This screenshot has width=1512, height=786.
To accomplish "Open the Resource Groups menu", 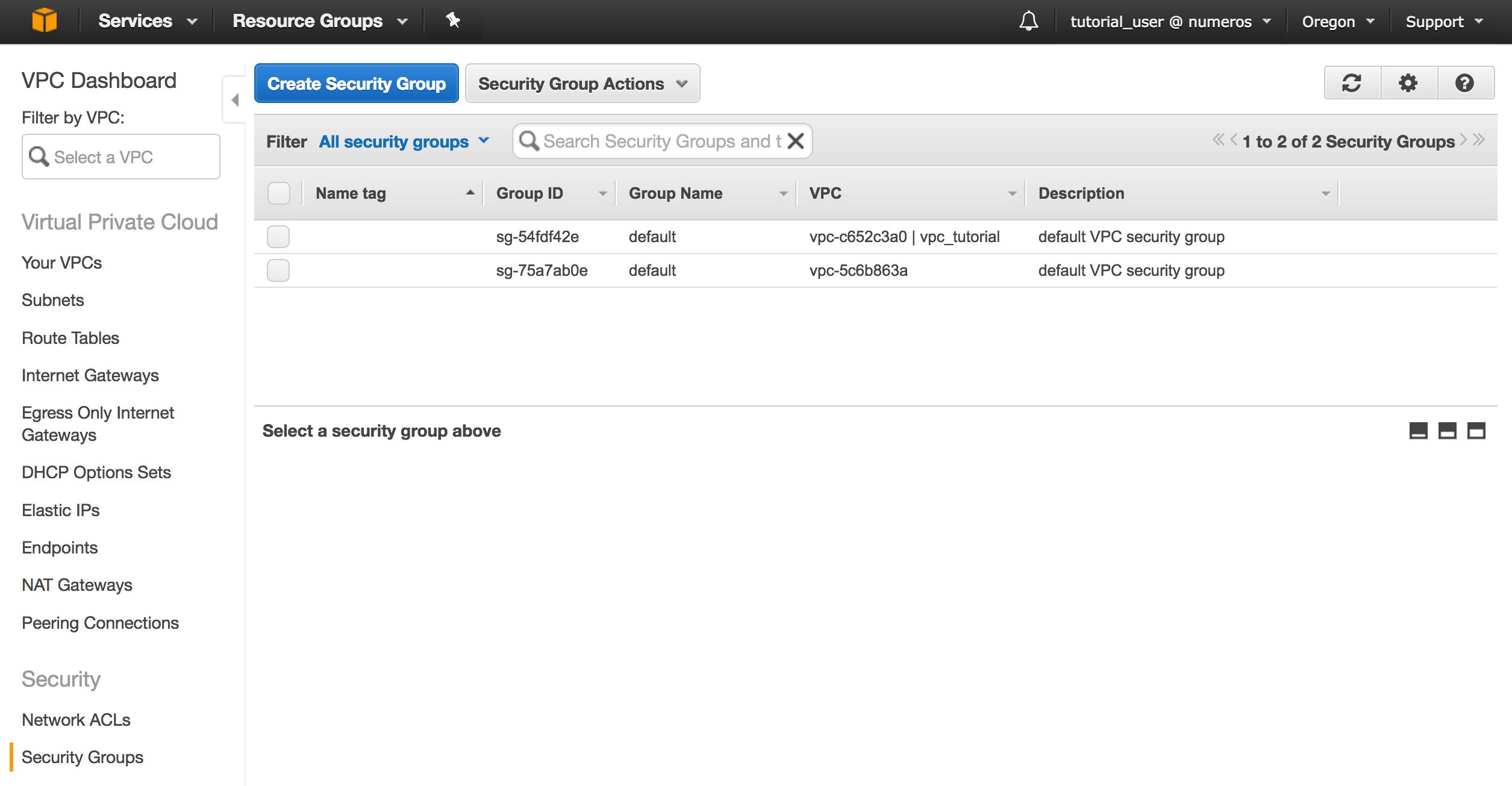I will tap(319, 21).
